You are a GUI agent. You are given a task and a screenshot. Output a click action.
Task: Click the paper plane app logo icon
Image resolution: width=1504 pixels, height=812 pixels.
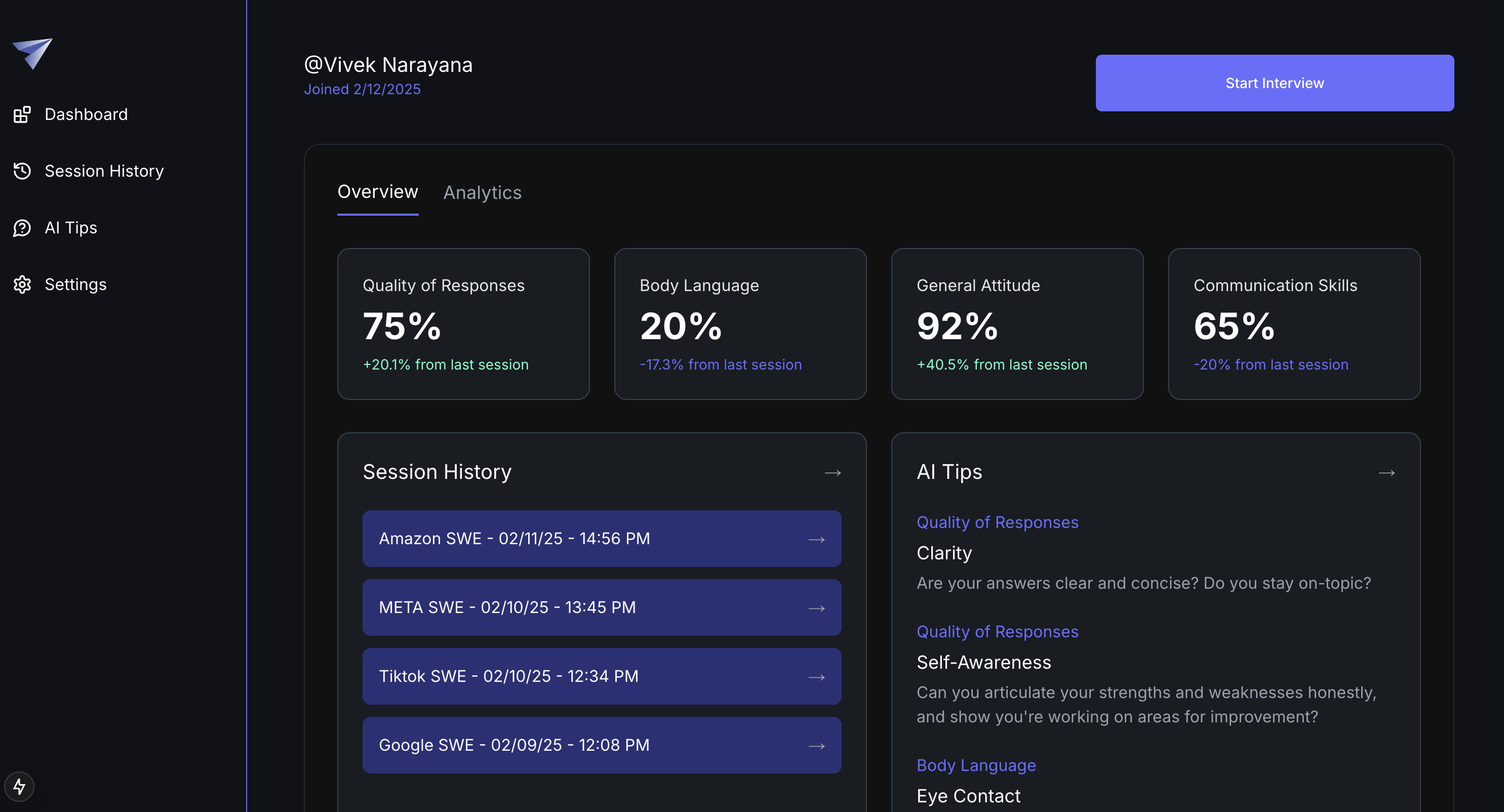tap(35, 53)
